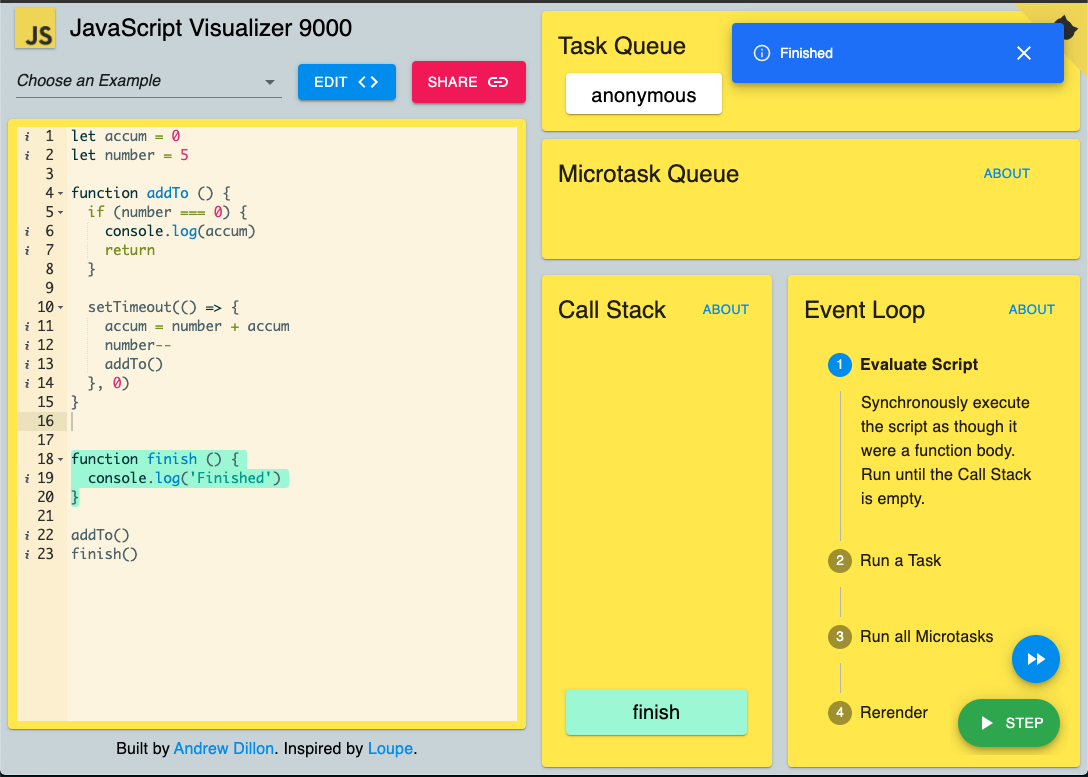This screenshot has width=1088, height=777.
Task: Click the pink SHARE button
Action: coord(468,82)
